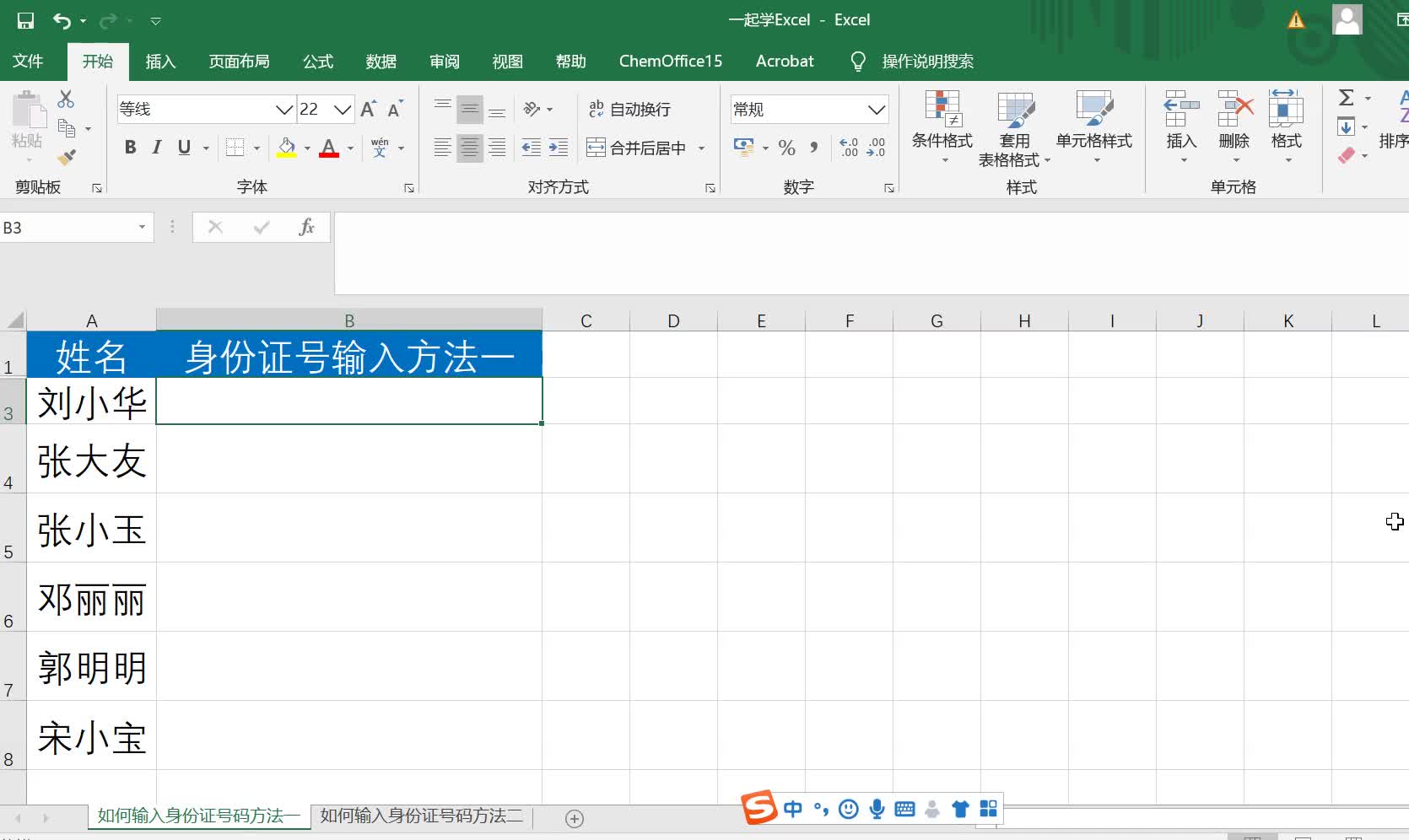Viewport: 1409px width, 840px height.
Task: Switch to the 公式 Formulas tab
Action: [318, 62]
